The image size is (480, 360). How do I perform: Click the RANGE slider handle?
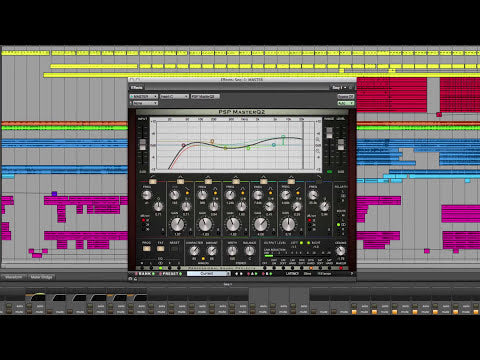(329, 132)
